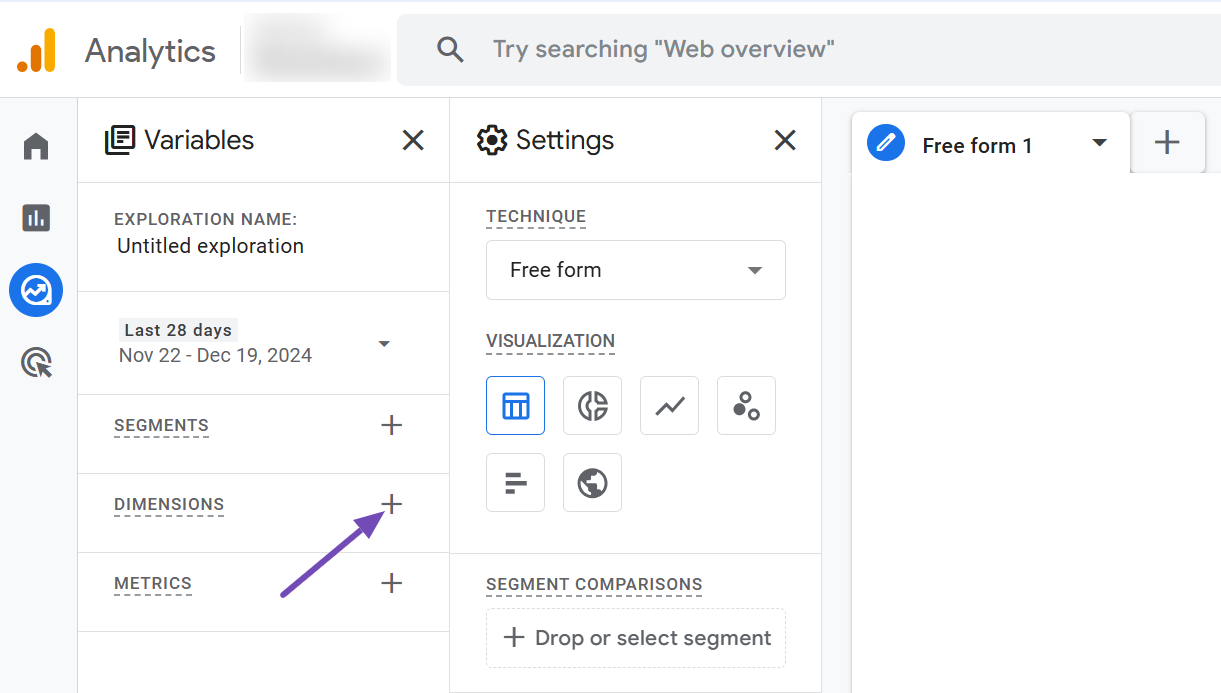Open Free form 1 tab dropdown arrow
Image resolution: width=1221 pixels, height=693 pixels.
pos(1099,143)
